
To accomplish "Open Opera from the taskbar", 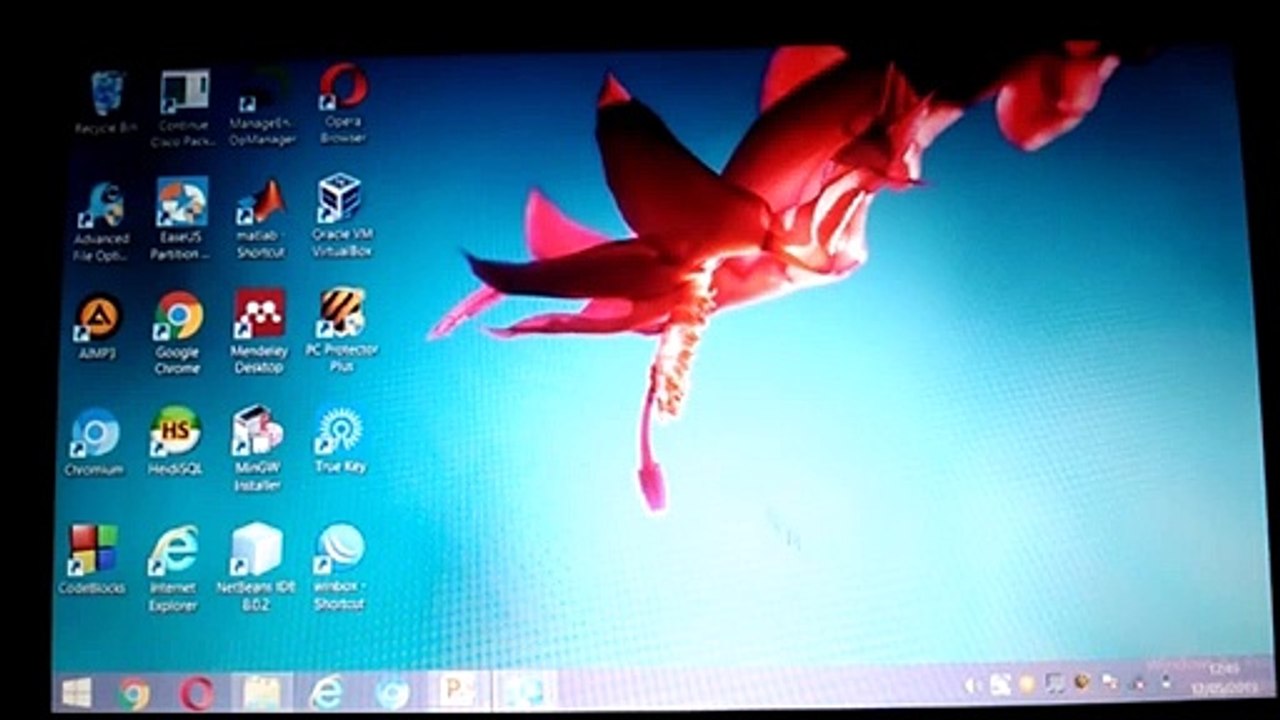I will [196, 693].
